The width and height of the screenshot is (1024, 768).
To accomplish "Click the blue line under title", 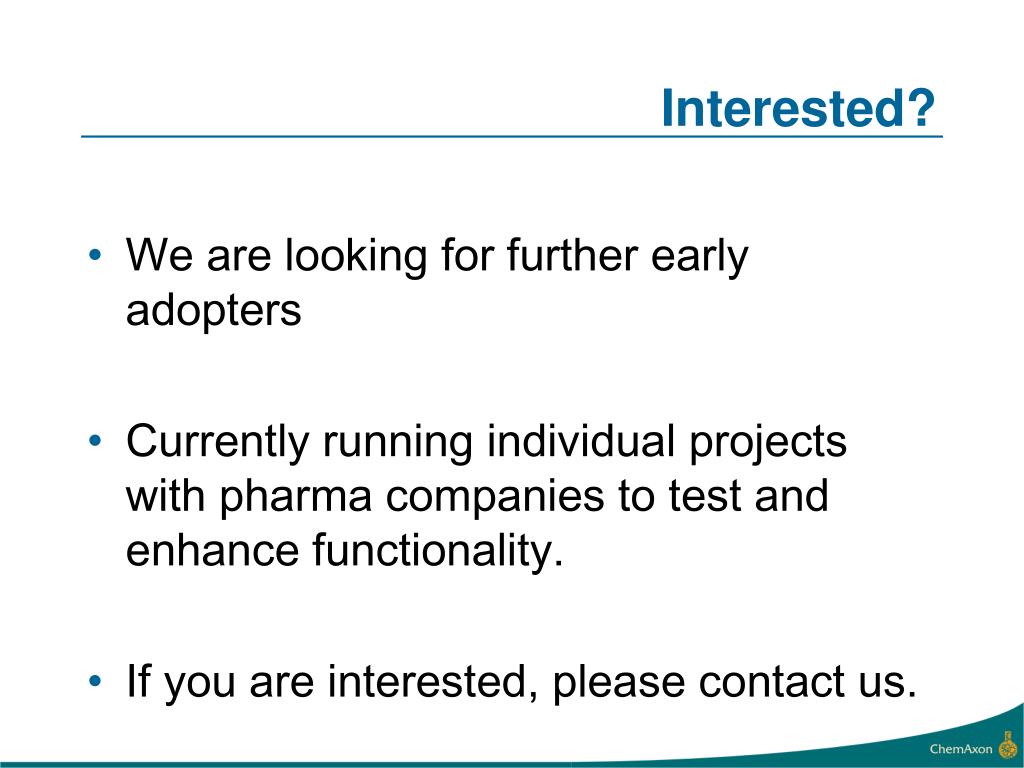I will click(512, 136).
